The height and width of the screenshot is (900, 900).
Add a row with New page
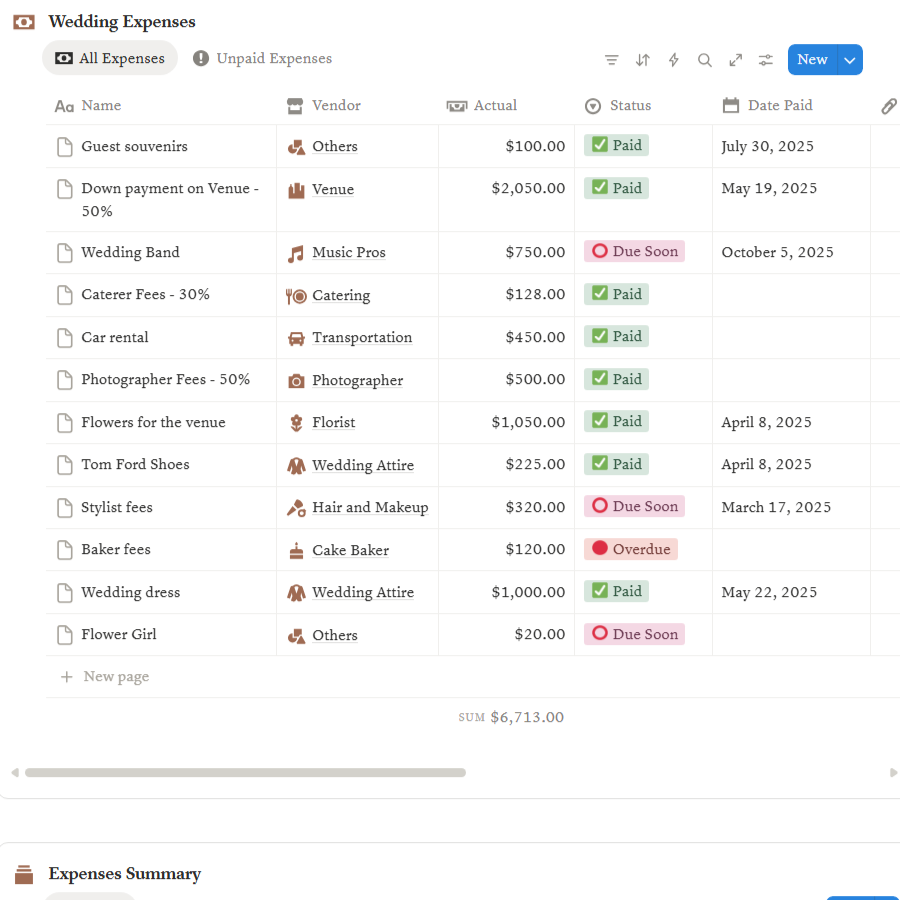pyautogui.click(x=115, y=677)
